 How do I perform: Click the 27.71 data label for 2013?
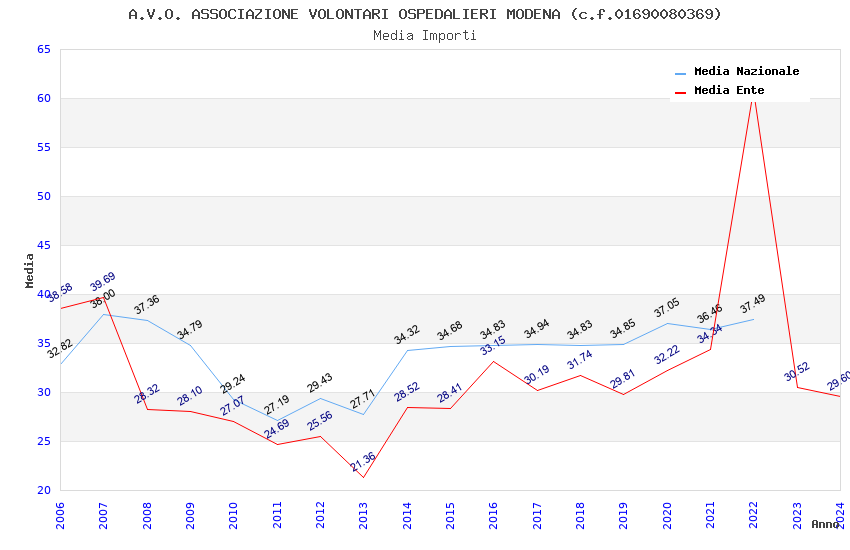click(x=362, y=399)
